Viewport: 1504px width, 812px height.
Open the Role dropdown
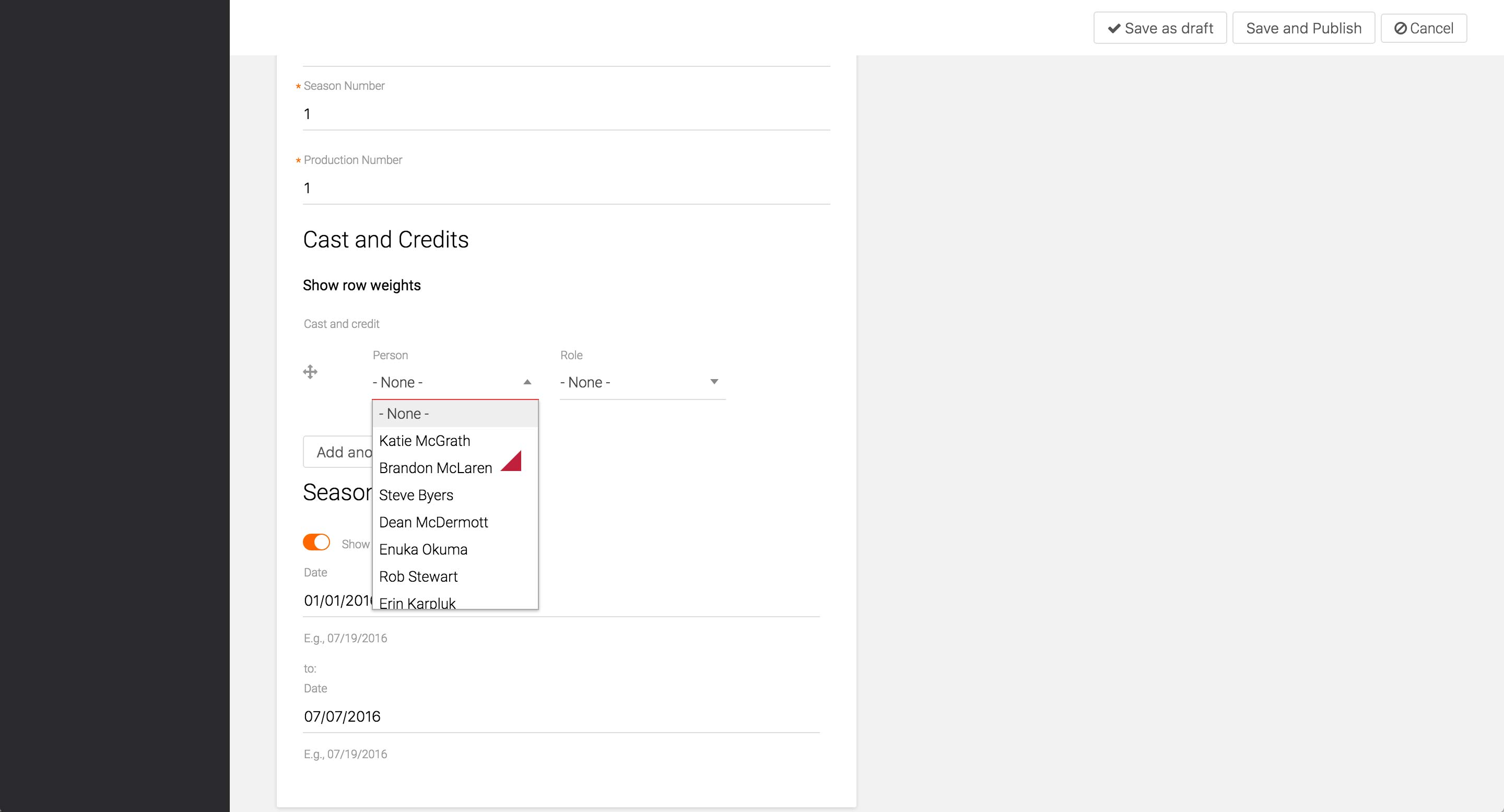pyautogui.click(x=642, y=382)
